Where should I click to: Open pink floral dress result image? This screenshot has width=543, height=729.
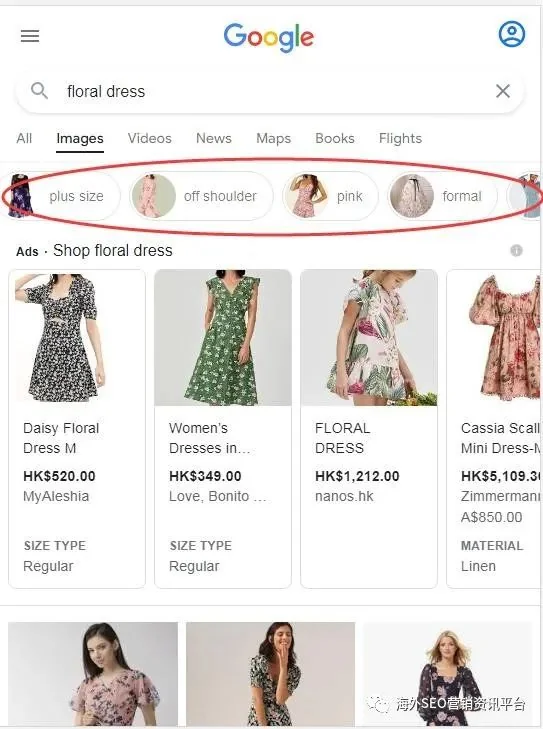[93, 674]
